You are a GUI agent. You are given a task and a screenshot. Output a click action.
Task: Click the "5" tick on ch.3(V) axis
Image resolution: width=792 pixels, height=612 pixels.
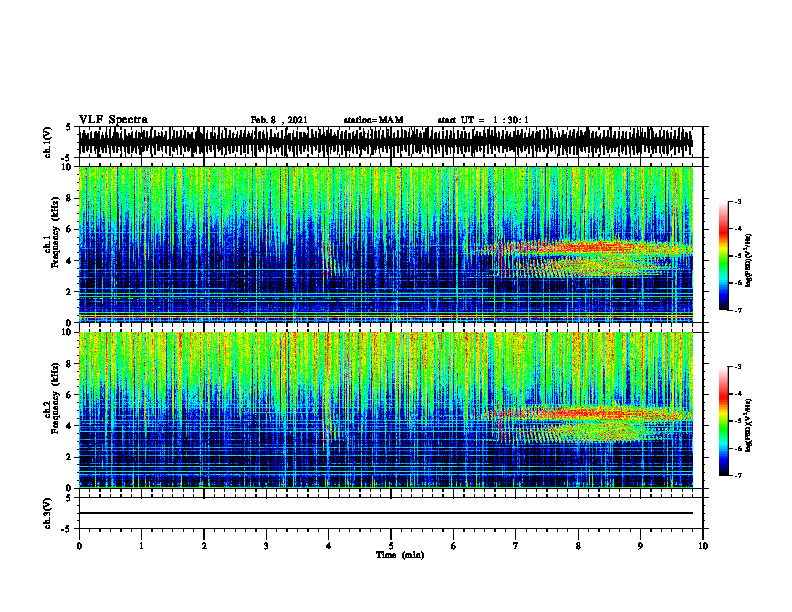[68, 498]
